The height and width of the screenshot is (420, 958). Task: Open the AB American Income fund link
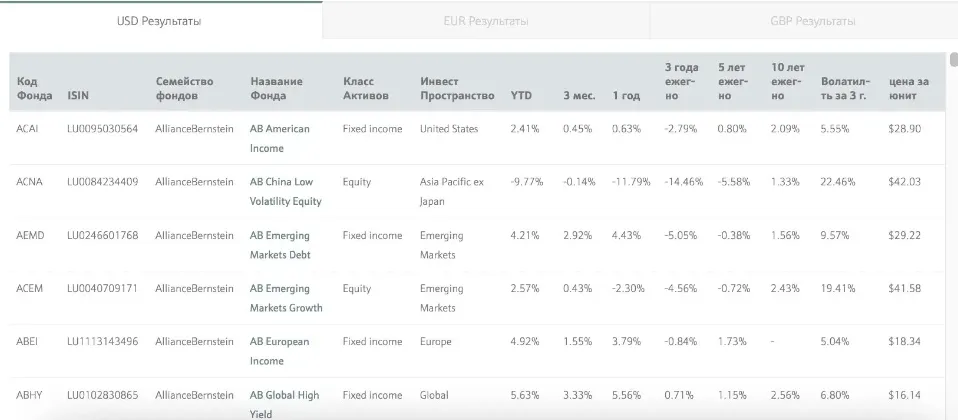pyautogui.click(x=280, y=139)
